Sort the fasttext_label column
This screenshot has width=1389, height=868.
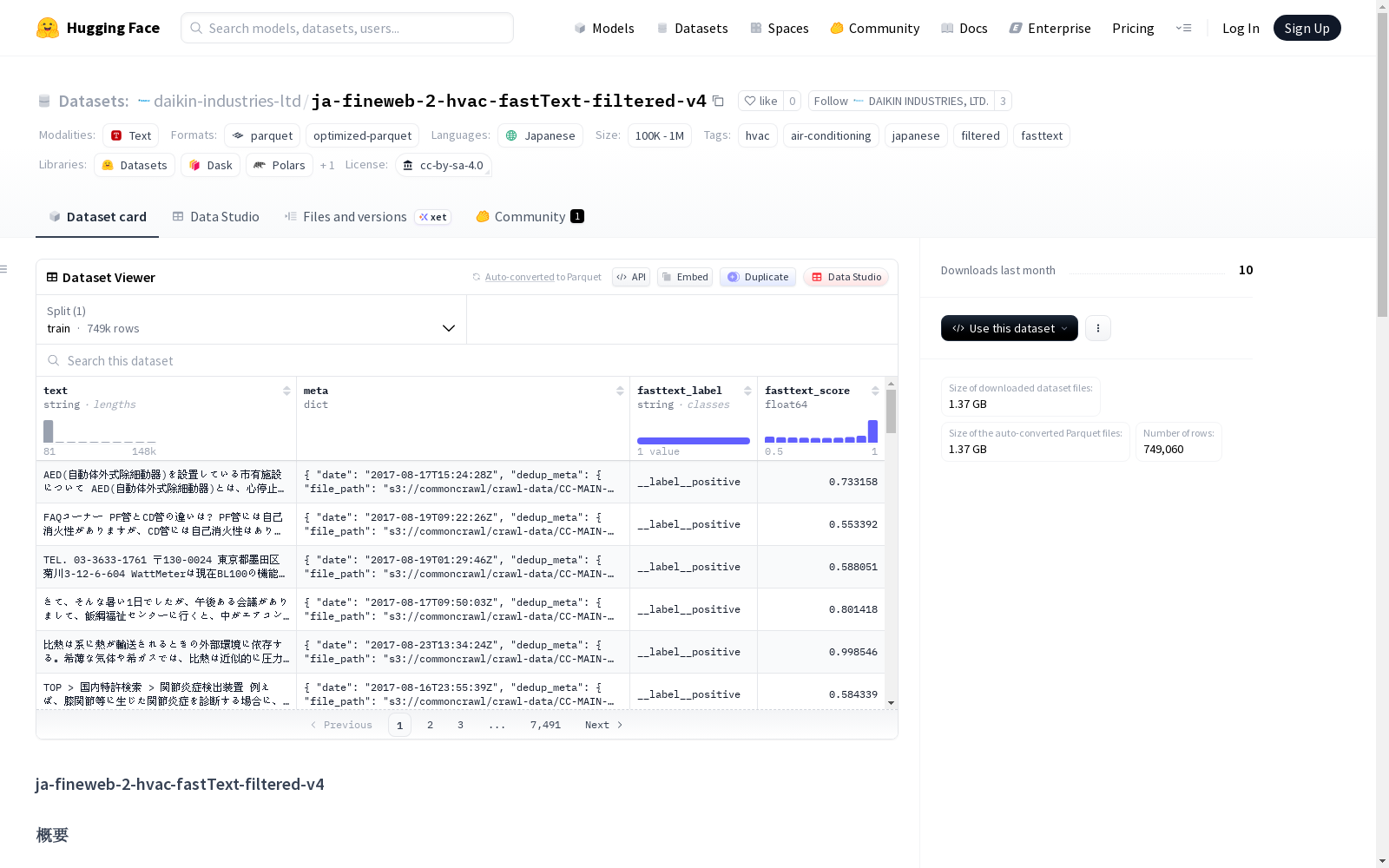(747, 391)
